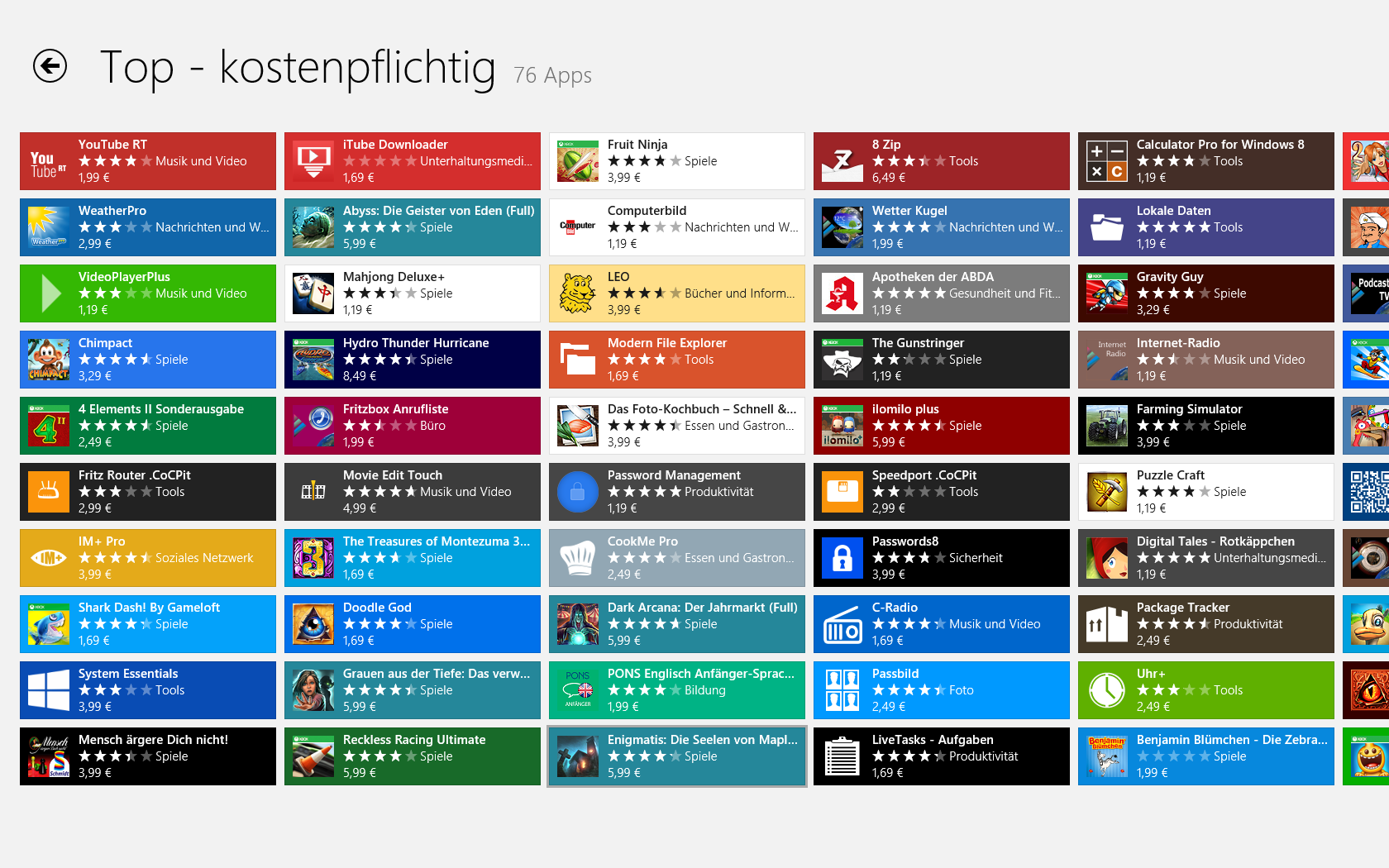Click the Puzzle Craft title

[x=1171, y=475]
